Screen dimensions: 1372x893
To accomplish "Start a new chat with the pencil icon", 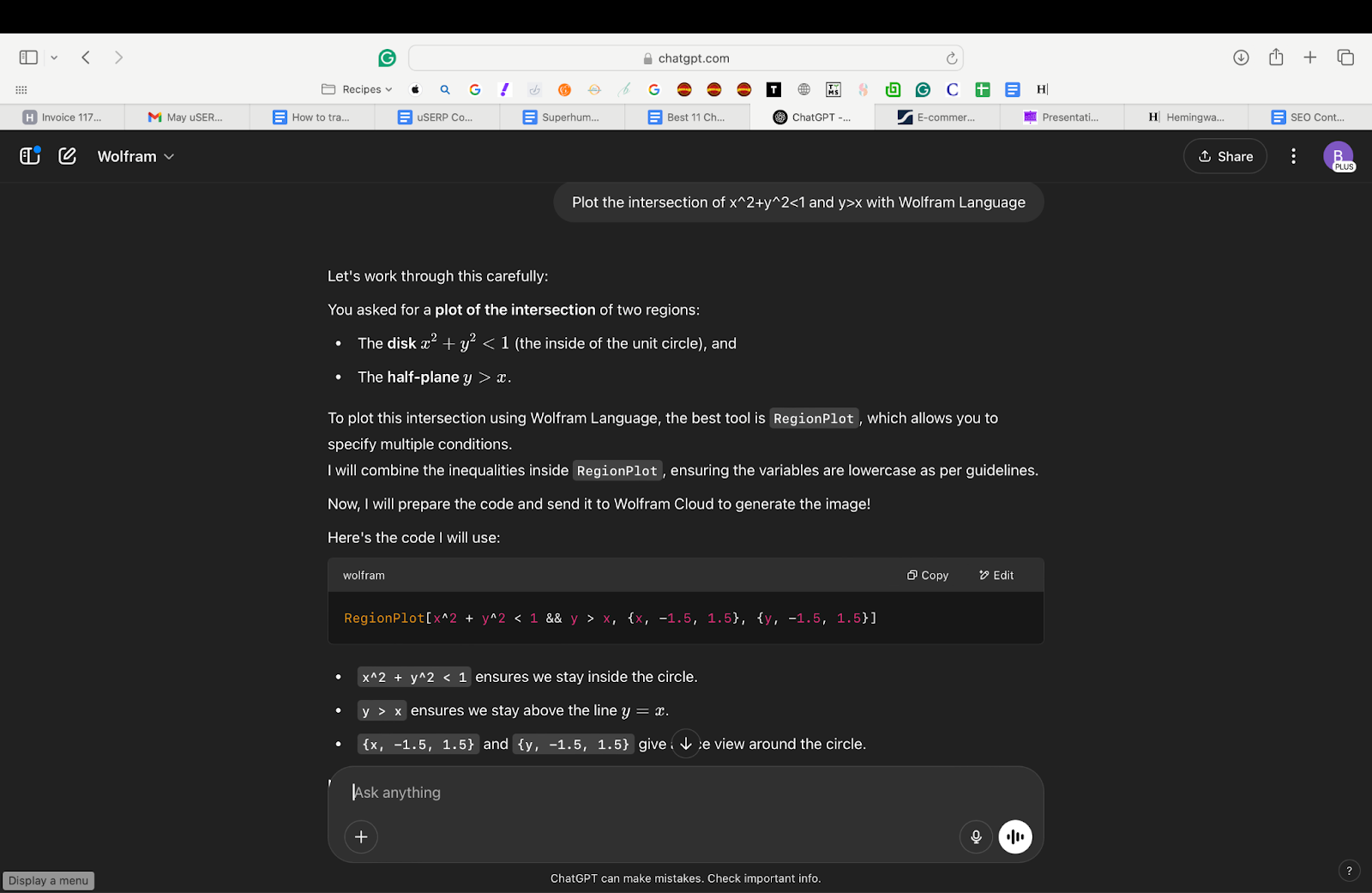I will tap(68, 156).
